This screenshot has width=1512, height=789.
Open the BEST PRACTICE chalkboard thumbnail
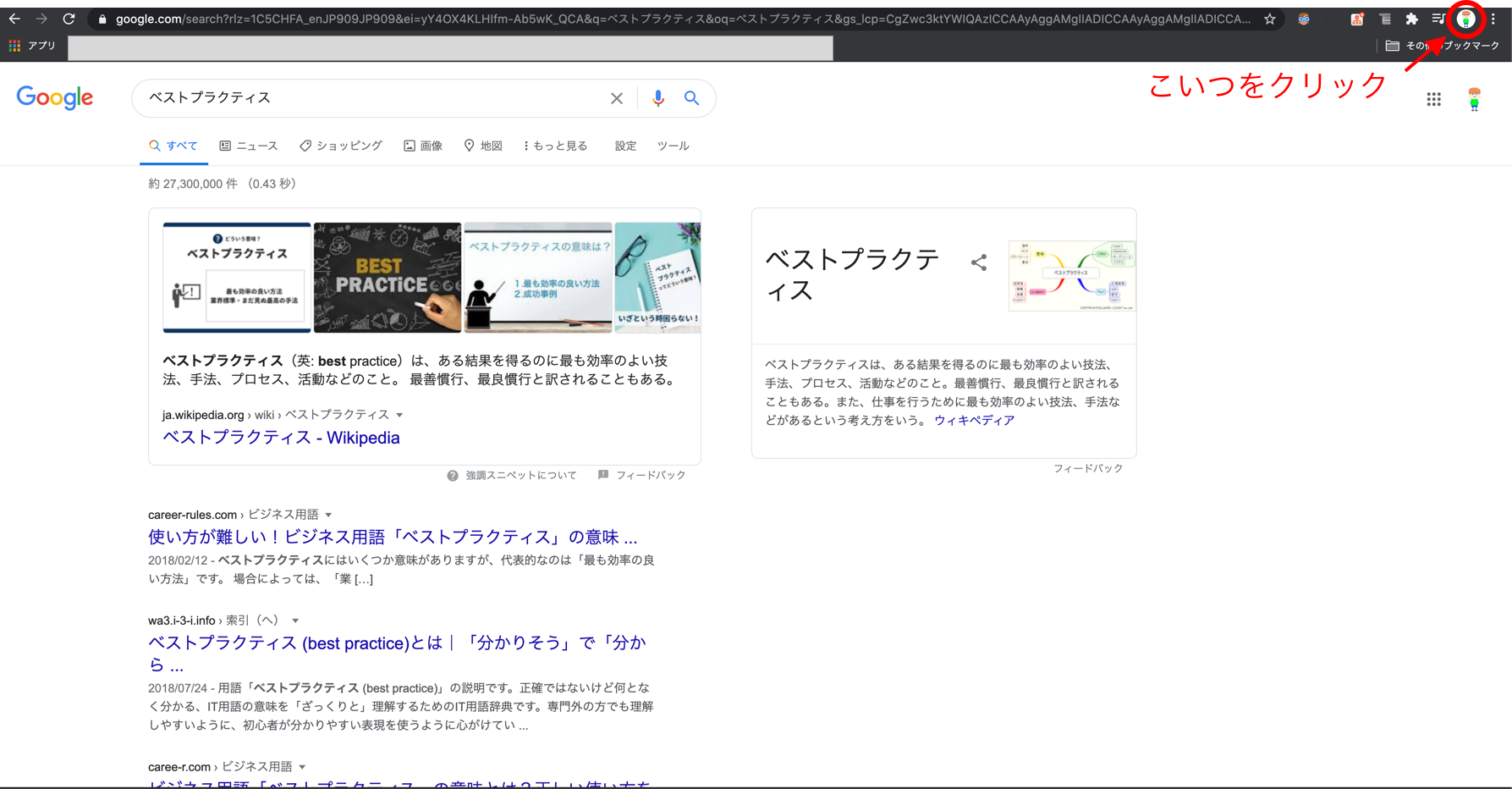tap(388, 278)
